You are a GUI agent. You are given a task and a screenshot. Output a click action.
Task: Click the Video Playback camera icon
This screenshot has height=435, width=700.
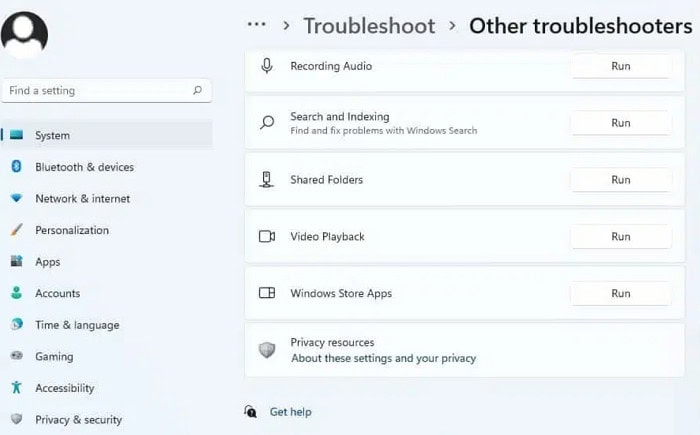[x=267, y=236]
